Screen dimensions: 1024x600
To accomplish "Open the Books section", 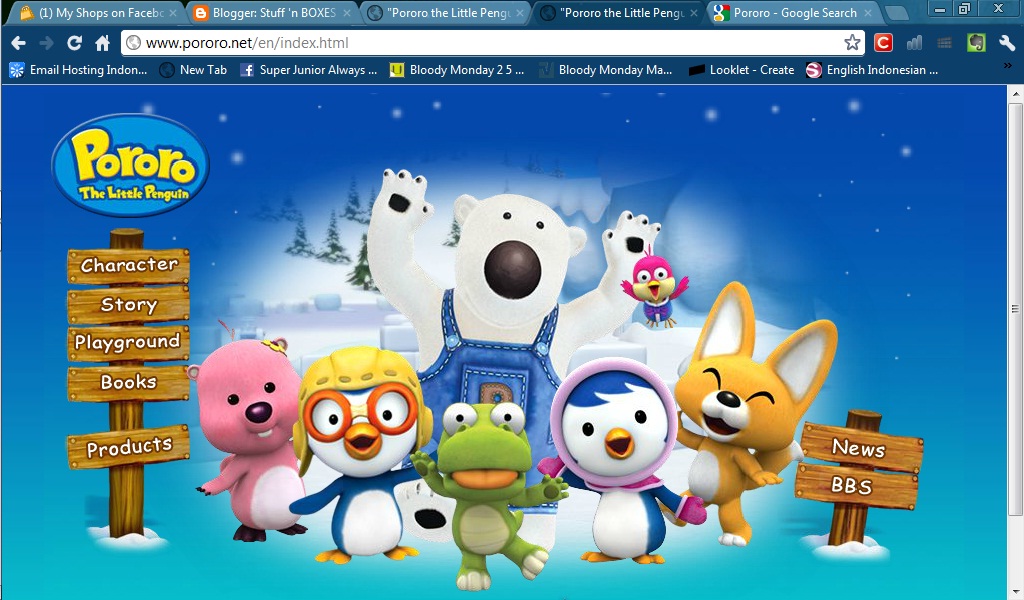I will tap(126, 381).
